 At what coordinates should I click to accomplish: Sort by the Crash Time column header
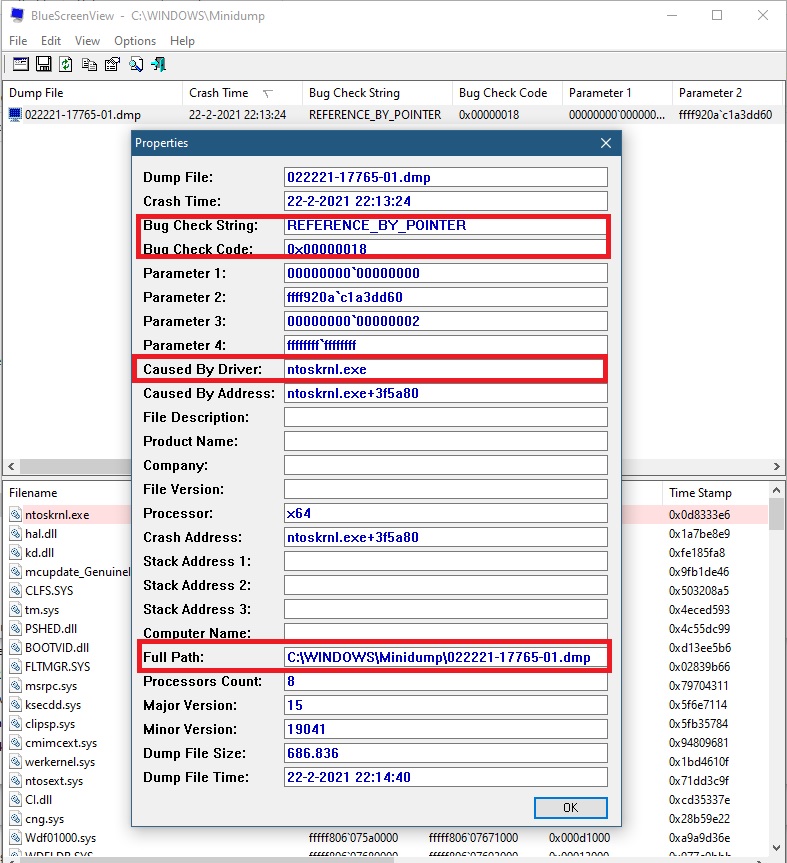[x=219, y=93]
